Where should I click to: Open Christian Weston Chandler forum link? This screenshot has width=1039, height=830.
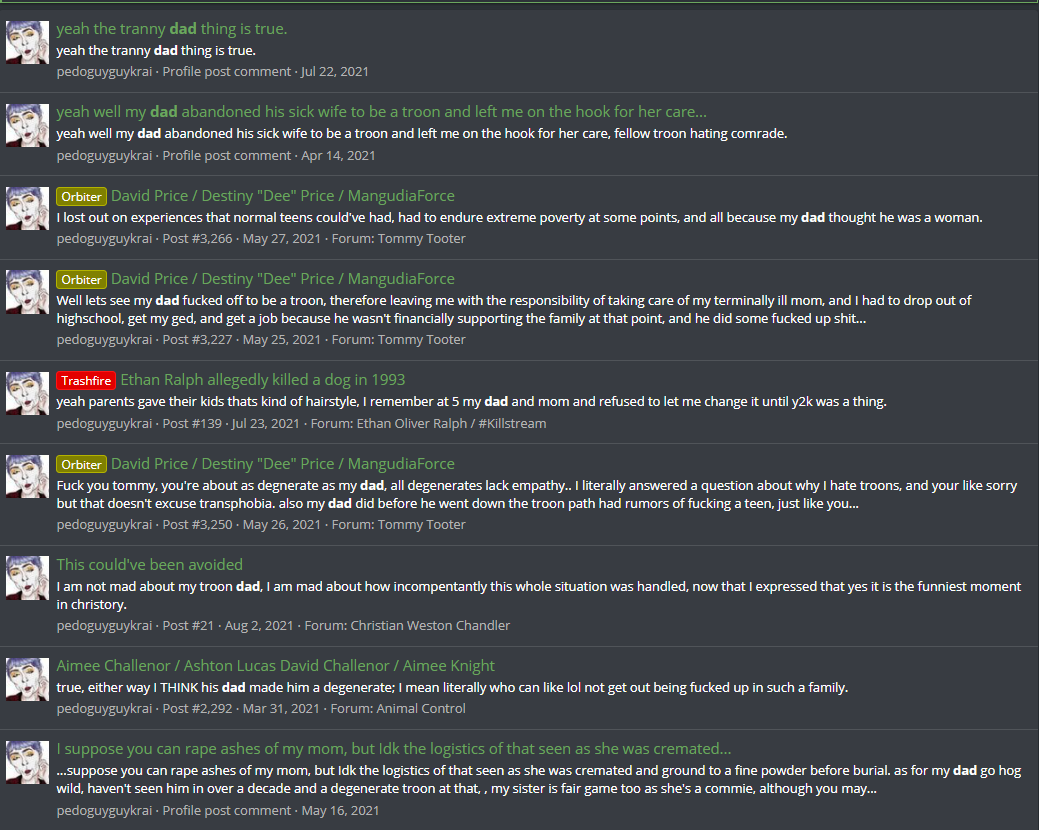click(430, 625)
